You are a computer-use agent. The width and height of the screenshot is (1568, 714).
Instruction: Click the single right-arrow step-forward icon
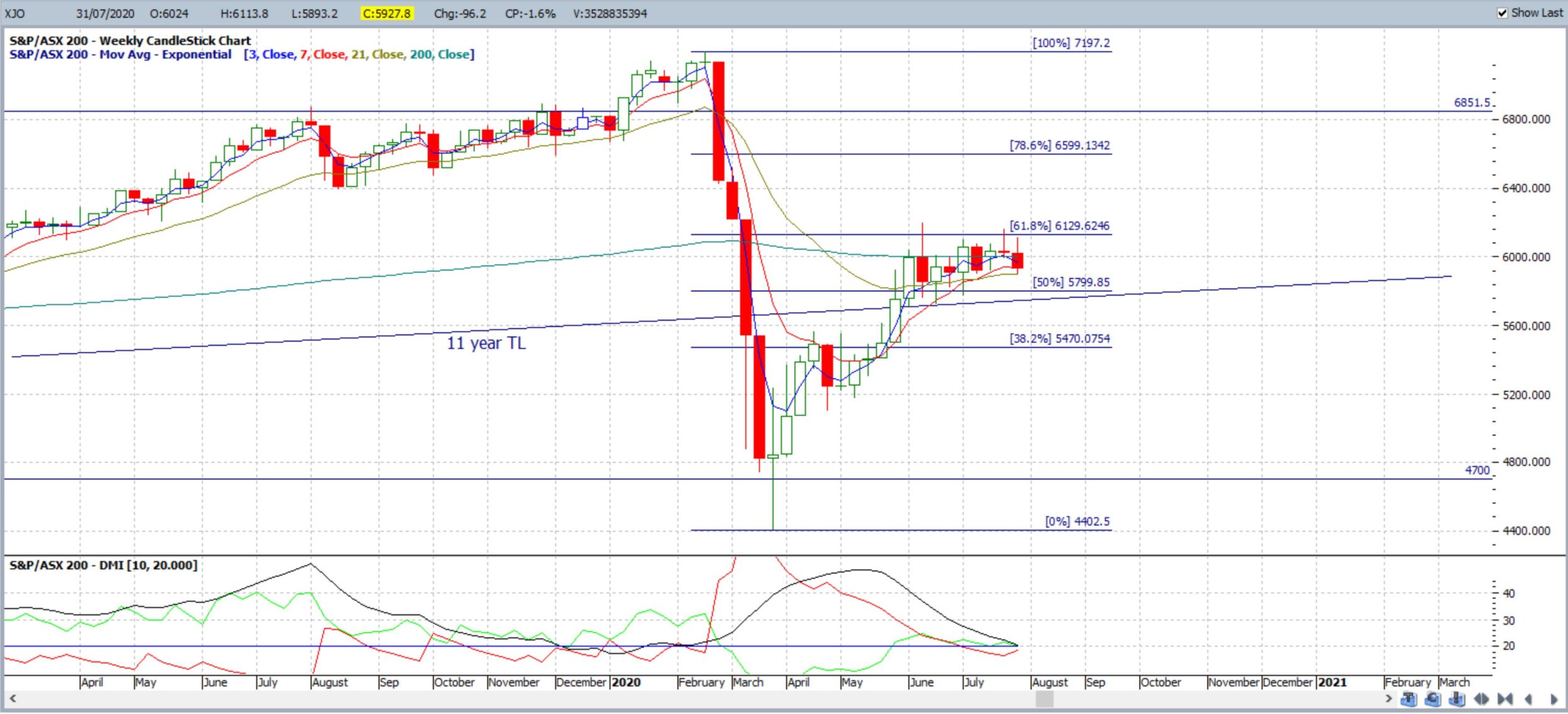pos(1554,699)
